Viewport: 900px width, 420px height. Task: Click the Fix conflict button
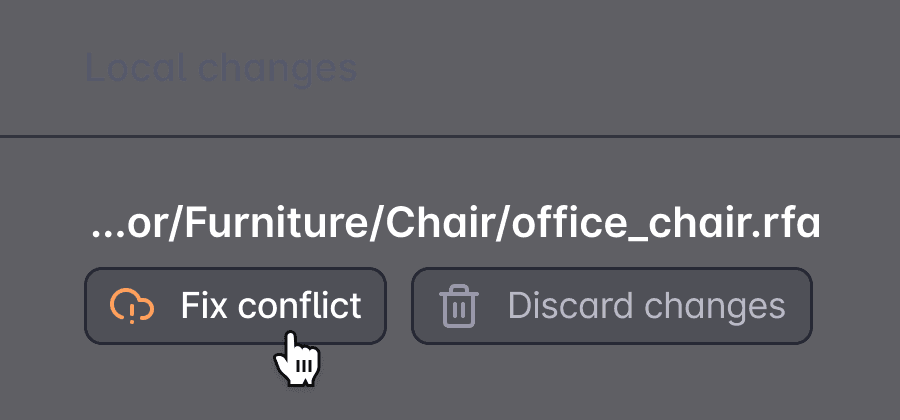click(235, 306)
